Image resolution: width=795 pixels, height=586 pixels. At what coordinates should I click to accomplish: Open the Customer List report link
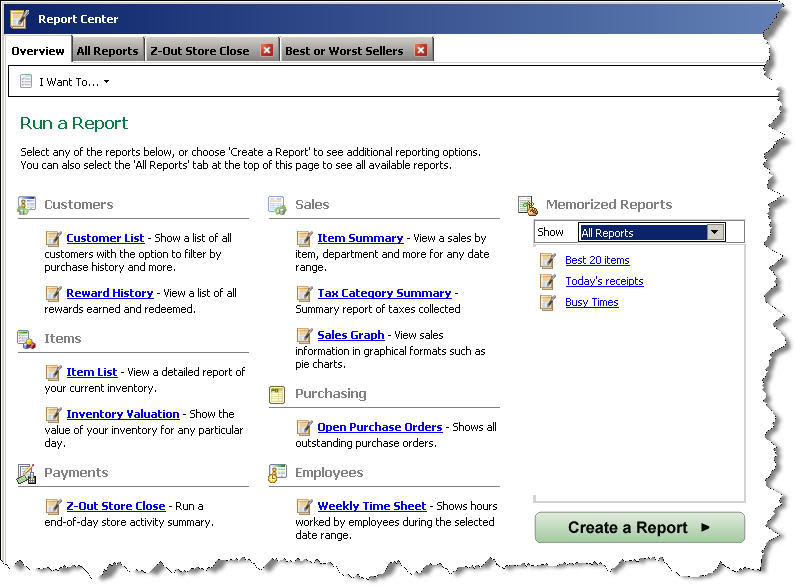(105, 238)
